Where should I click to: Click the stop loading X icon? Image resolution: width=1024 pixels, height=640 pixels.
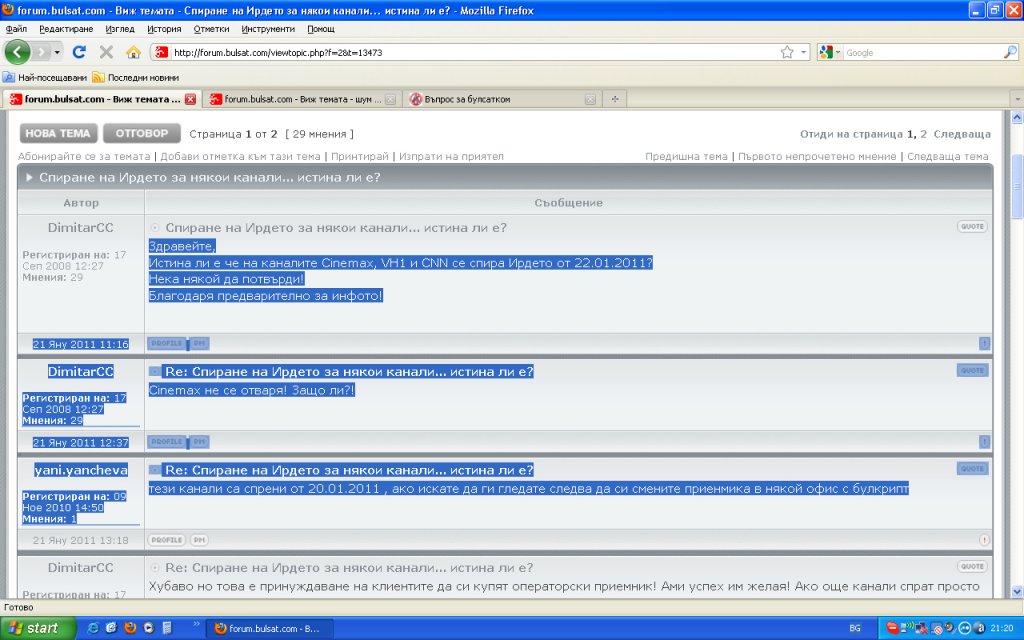[106, 52]
